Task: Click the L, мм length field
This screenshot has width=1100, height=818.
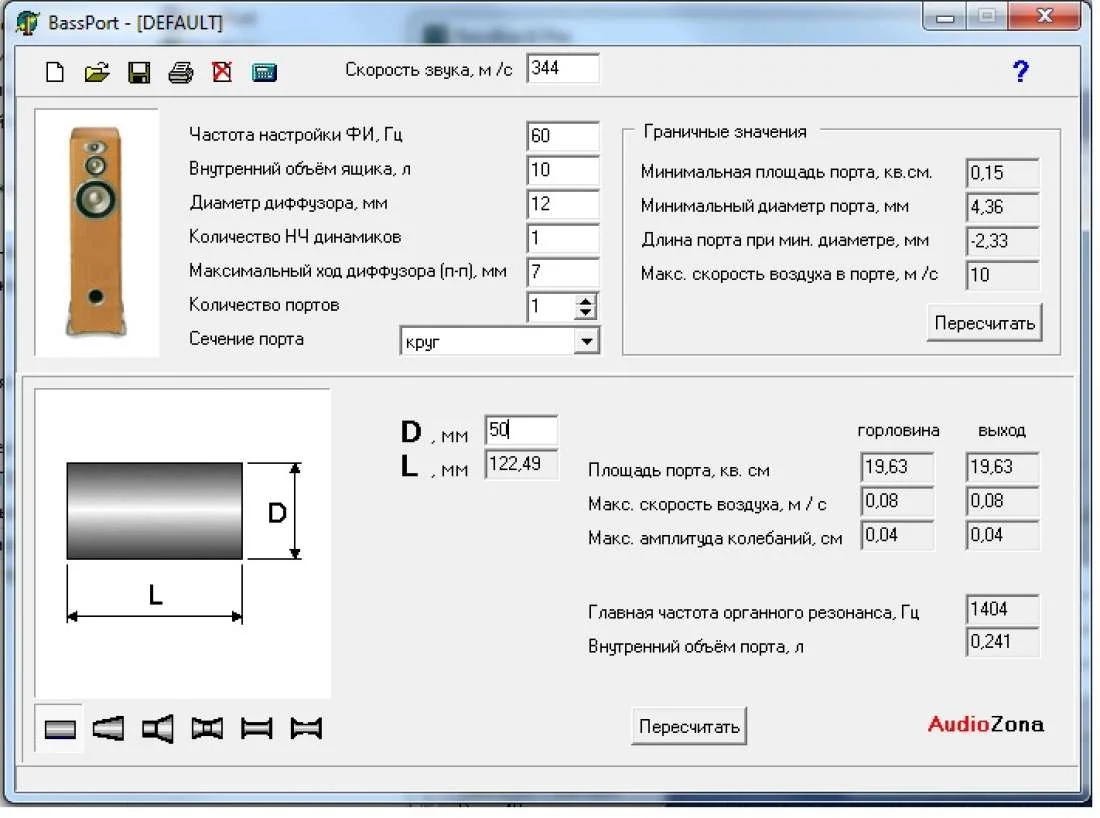Action: (521, 464)
